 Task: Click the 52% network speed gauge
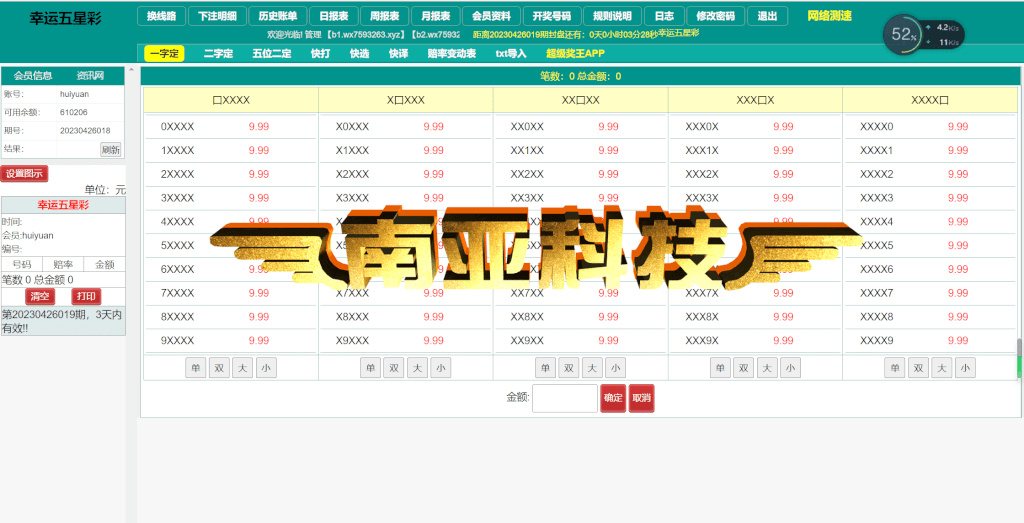(x=904, y=35)
